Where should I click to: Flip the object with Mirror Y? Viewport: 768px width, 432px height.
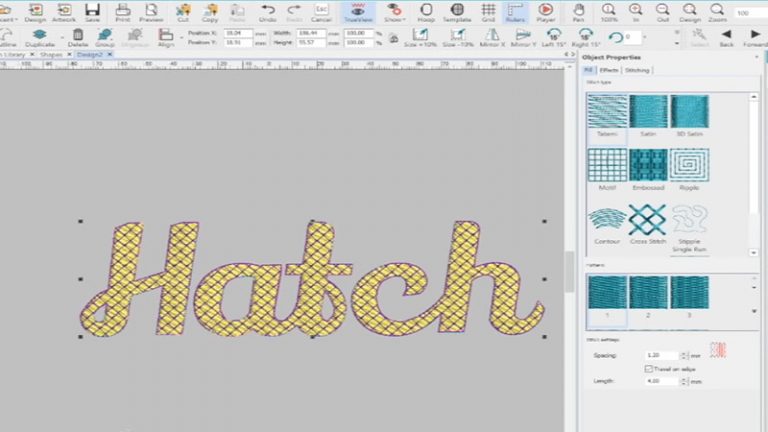coord(523,38)
